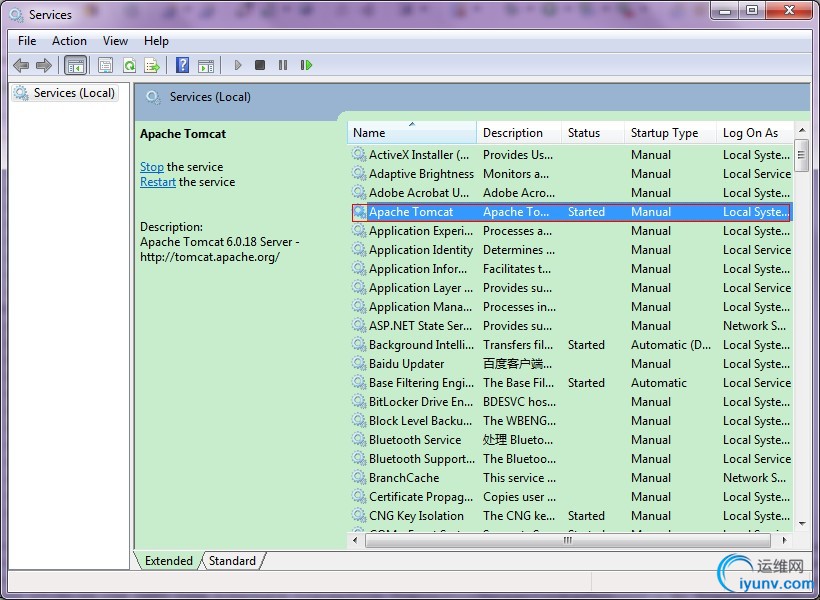Click the Services window title bar icon

point(16,15)
